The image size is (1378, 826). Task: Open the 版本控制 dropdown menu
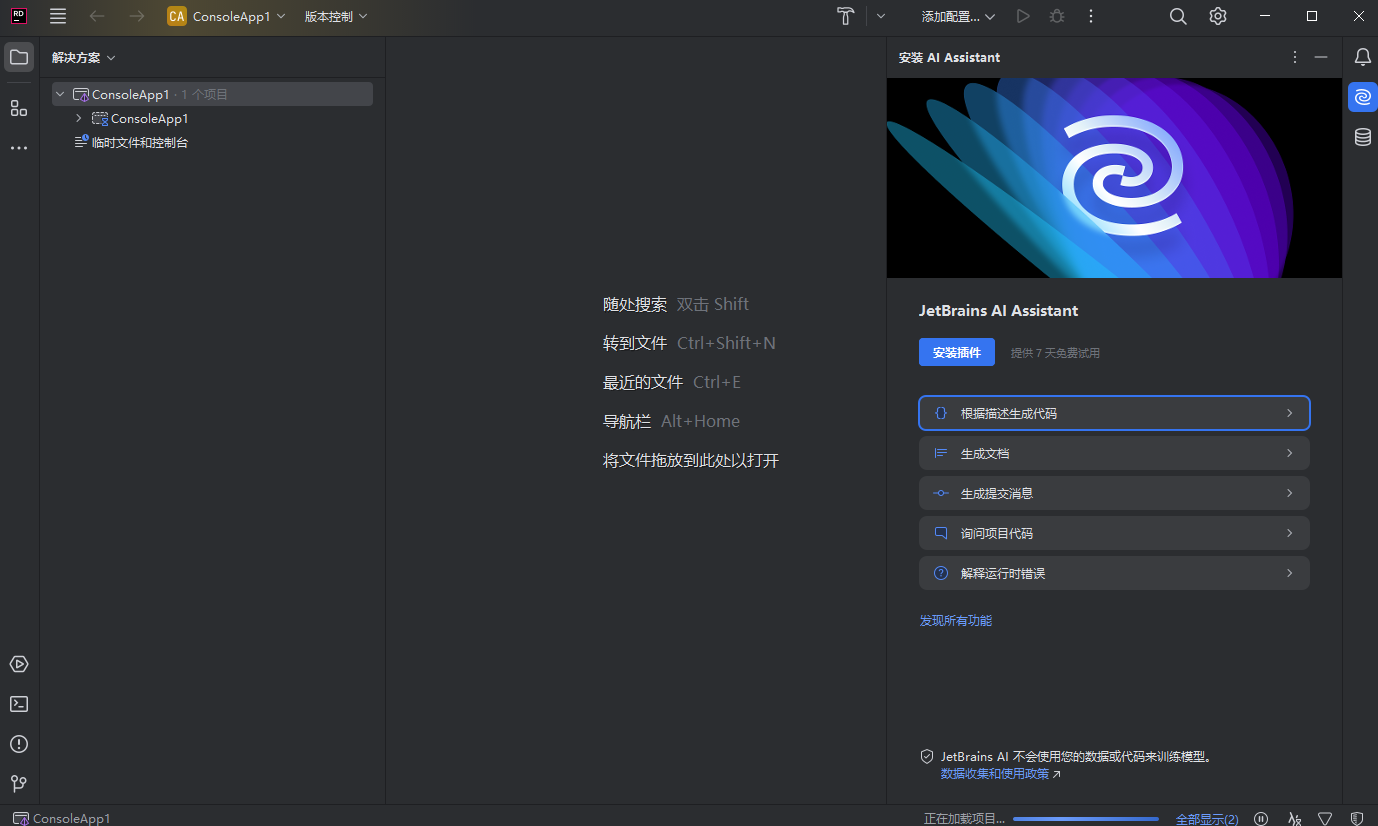point(336,16)
